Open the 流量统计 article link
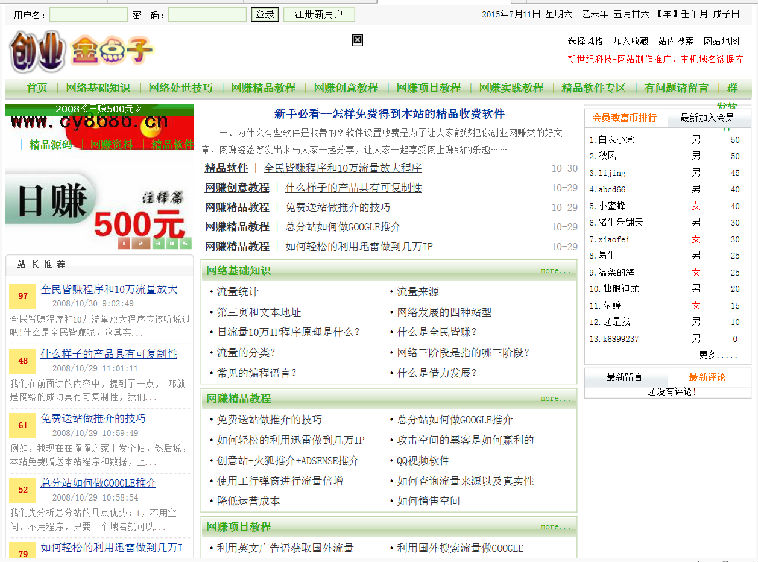Viewport: 758px width, 562px height. [x=237, y=292]
